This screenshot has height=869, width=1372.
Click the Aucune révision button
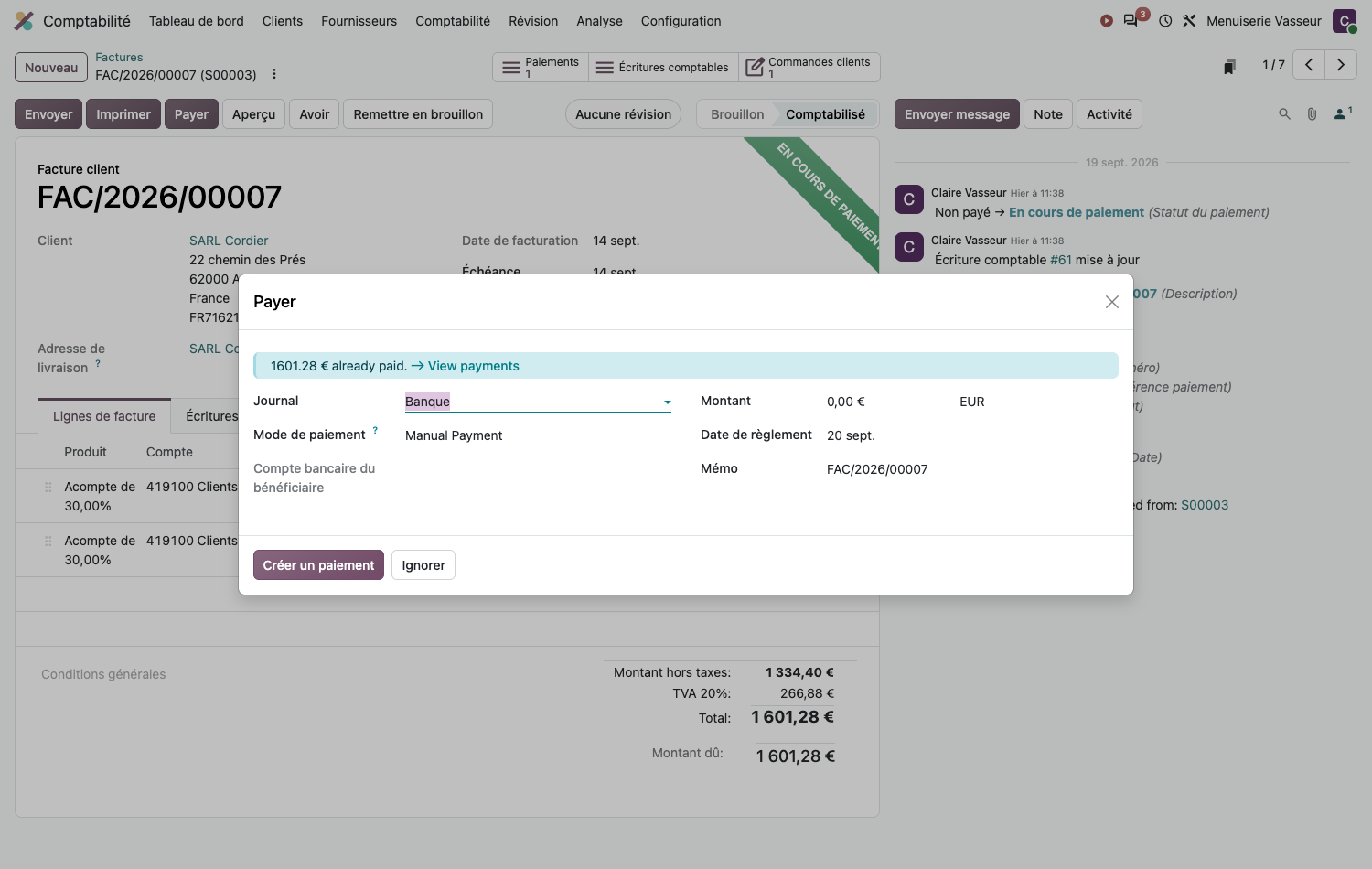click(x=623, y=114)
